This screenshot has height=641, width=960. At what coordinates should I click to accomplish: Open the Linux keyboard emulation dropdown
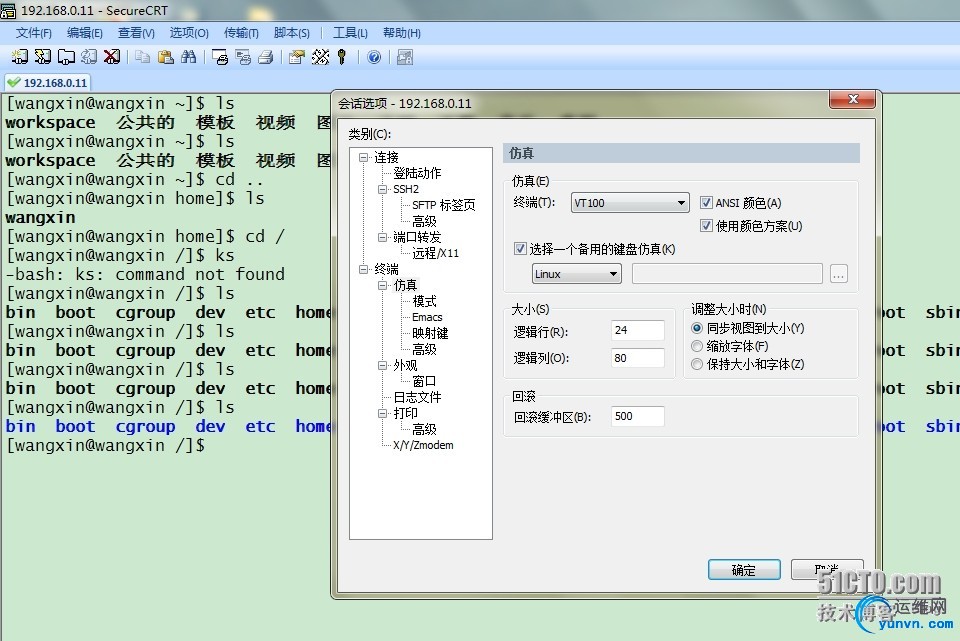pyautogui.click(x=577, y=274)
